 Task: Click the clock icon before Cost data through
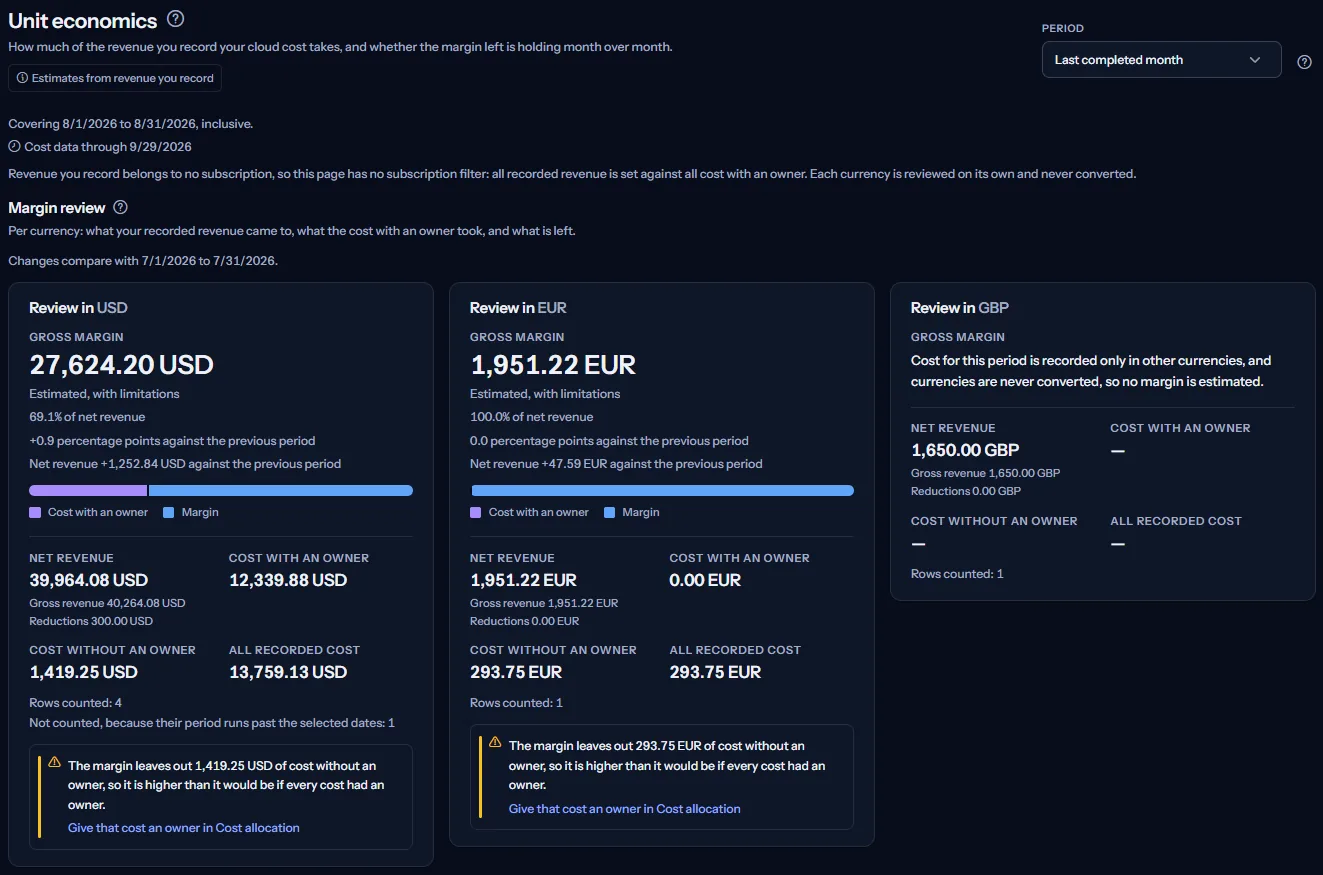(15, 147)
